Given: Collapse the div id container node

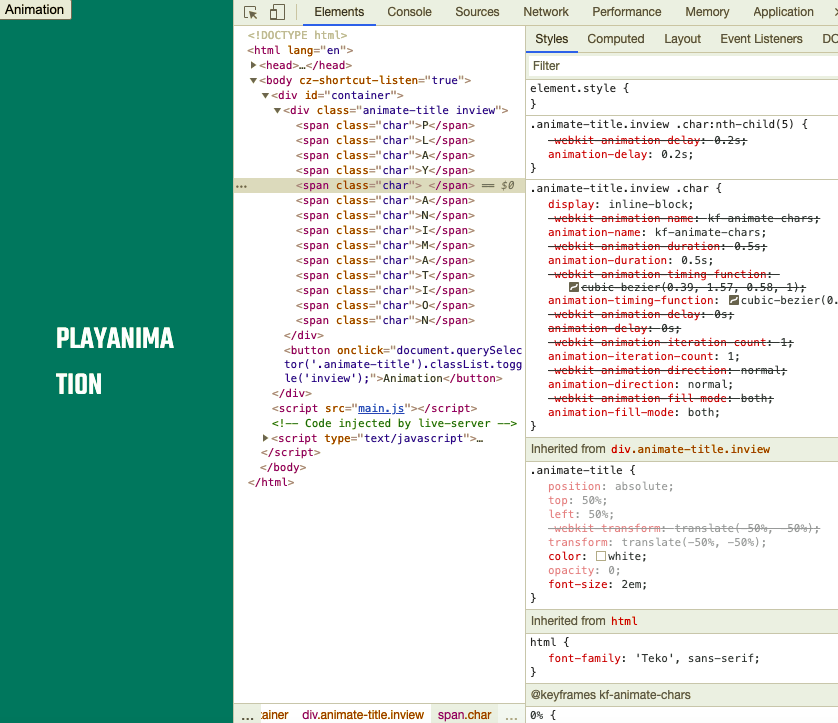Looking at the screenshot, I should coord(265,95).
